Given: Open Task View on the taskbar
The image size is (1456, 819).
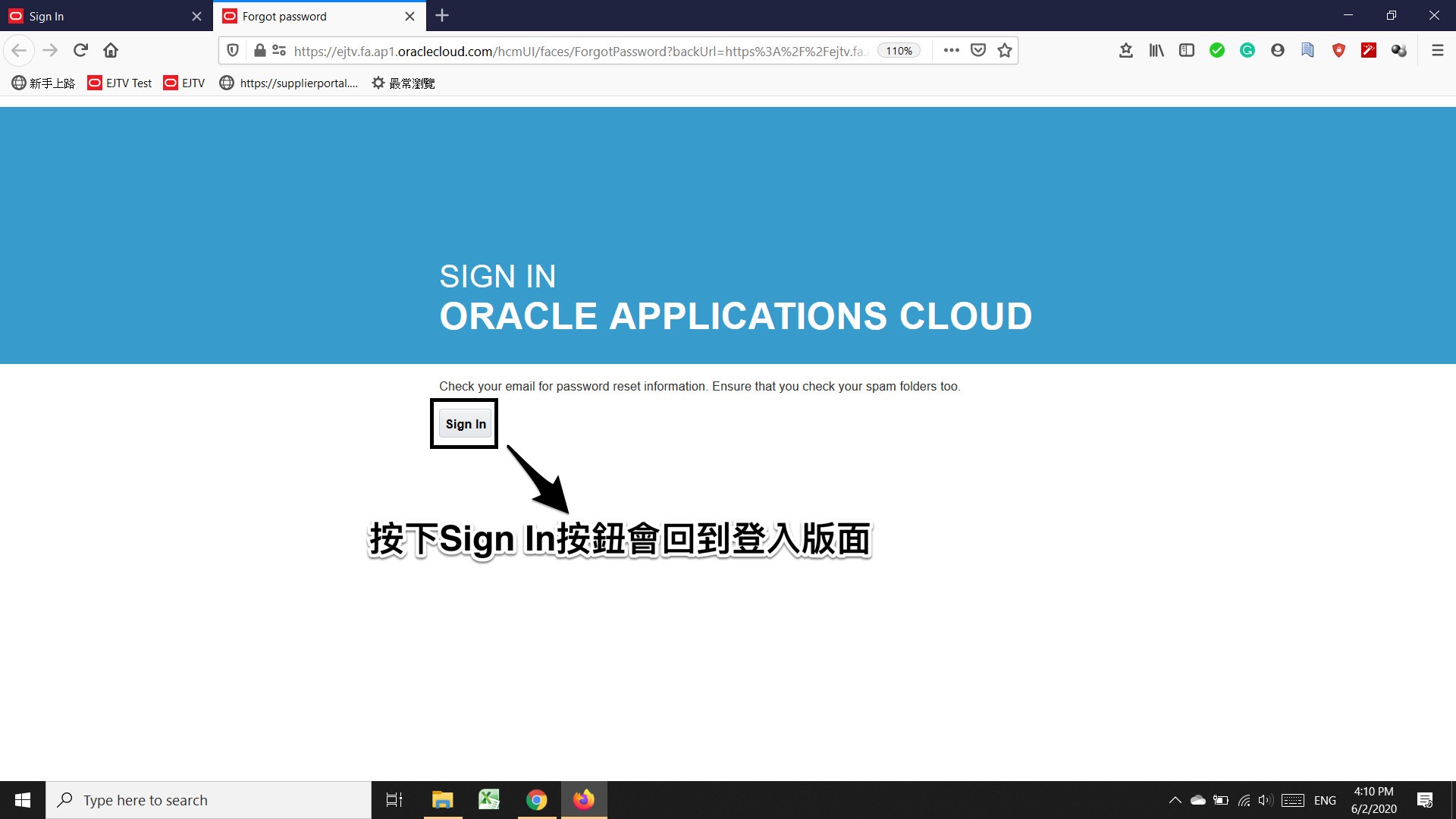Looking at the screenshot, I should pyautogui.click(x=394, y=800).
